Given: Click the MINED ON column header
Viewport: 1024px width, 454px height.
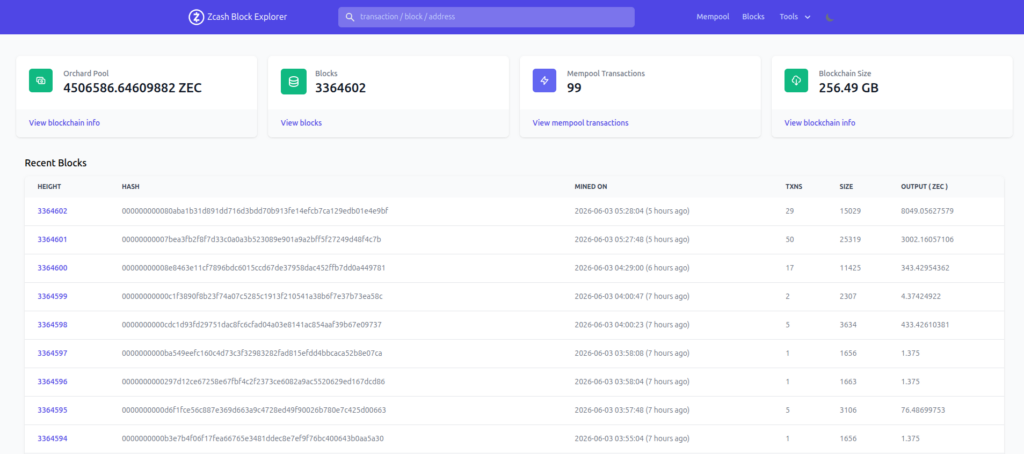Looking at the screenshot, I should tap(591, 187).
